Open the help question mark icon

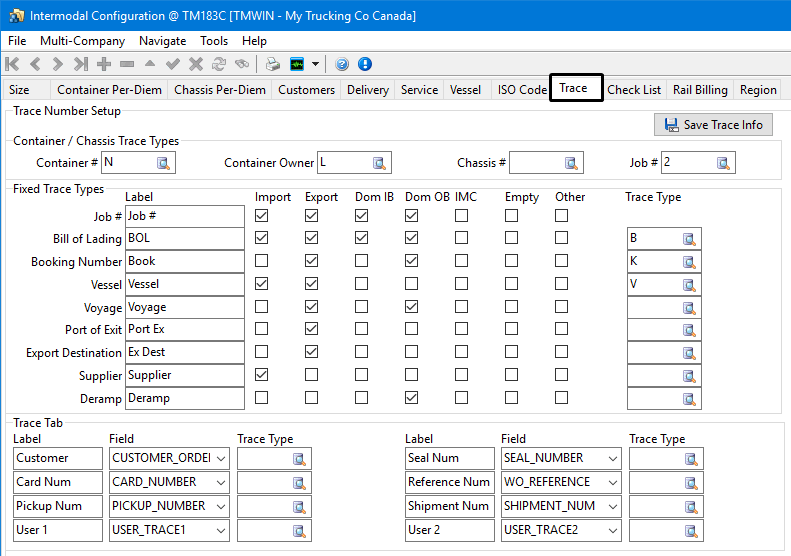pos(342,64)
